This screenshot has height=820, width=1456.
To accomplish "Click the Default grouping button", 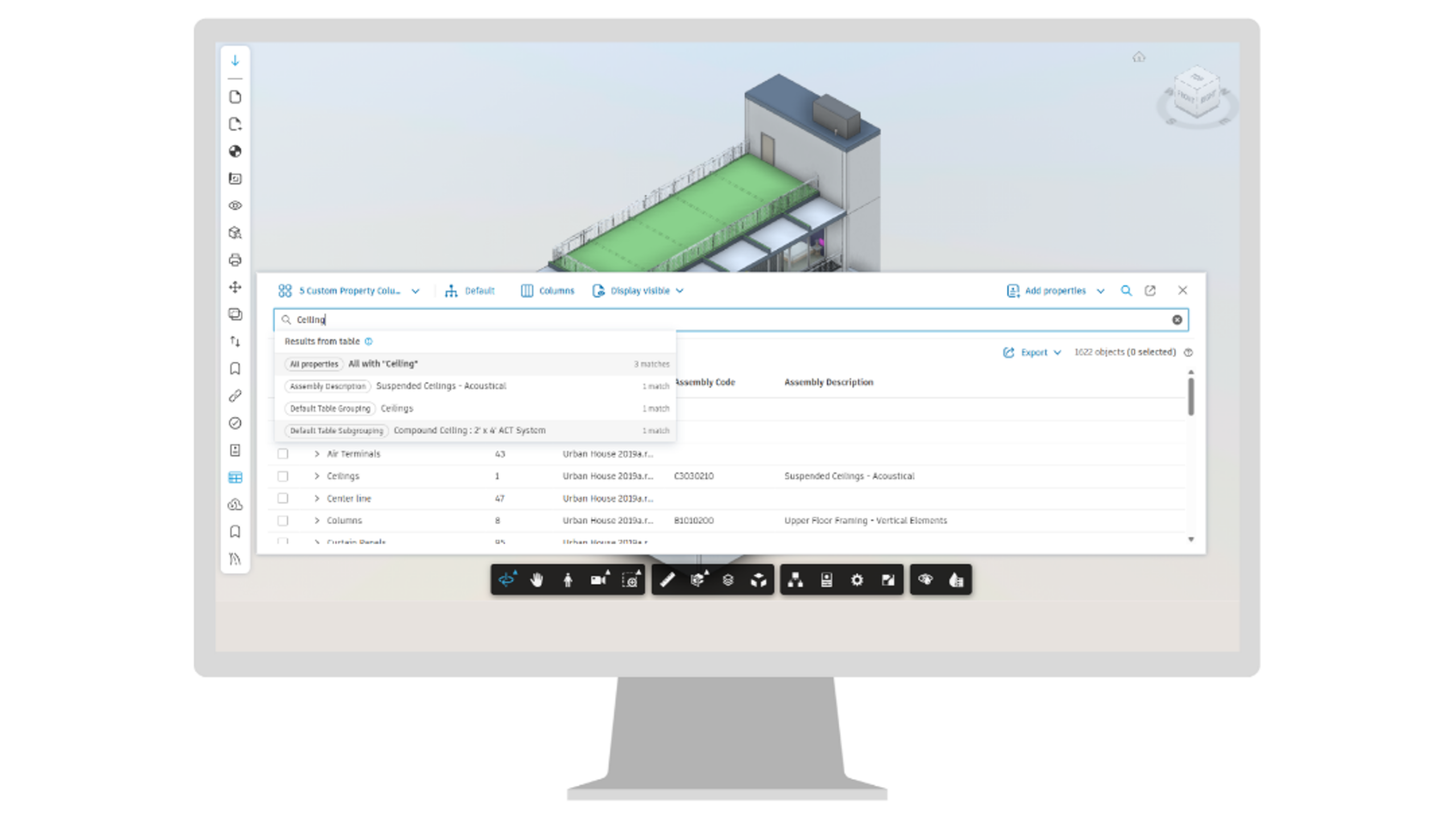I will click(470, 291).
